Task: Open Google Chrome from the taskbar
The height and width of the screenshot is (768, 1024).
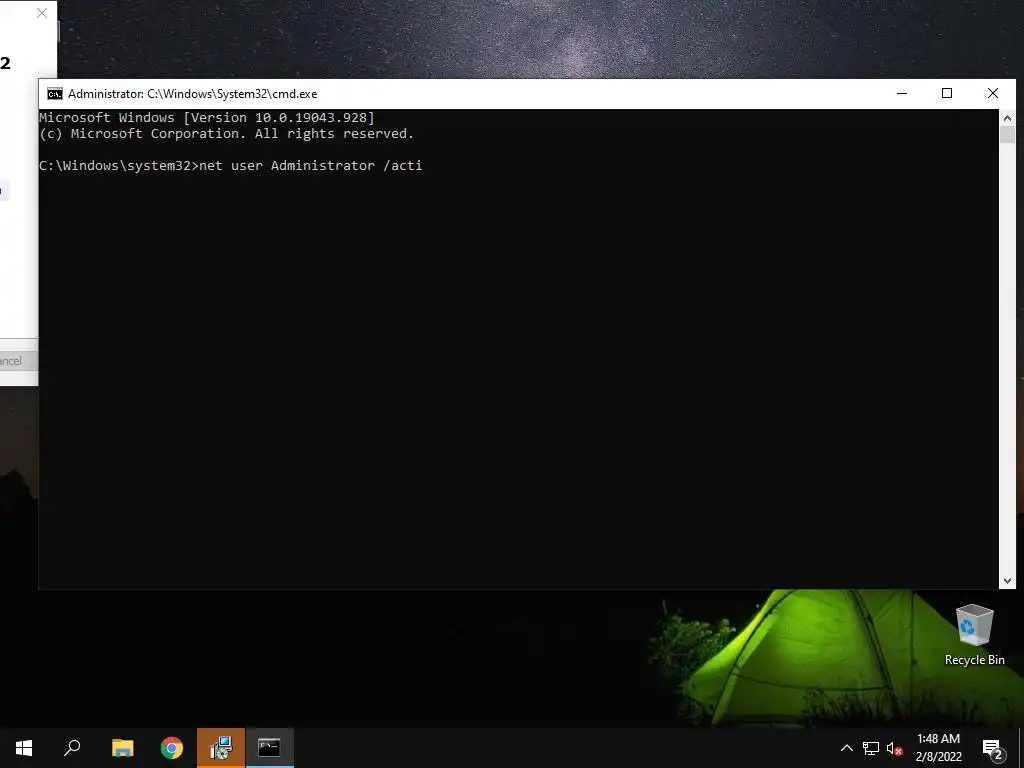Action: click(172, 747)
